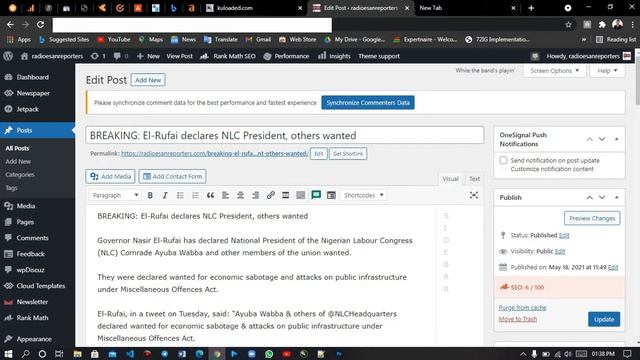The image size is (640, 360).
Task: Reload the current browser page
Action: point(40,25)
